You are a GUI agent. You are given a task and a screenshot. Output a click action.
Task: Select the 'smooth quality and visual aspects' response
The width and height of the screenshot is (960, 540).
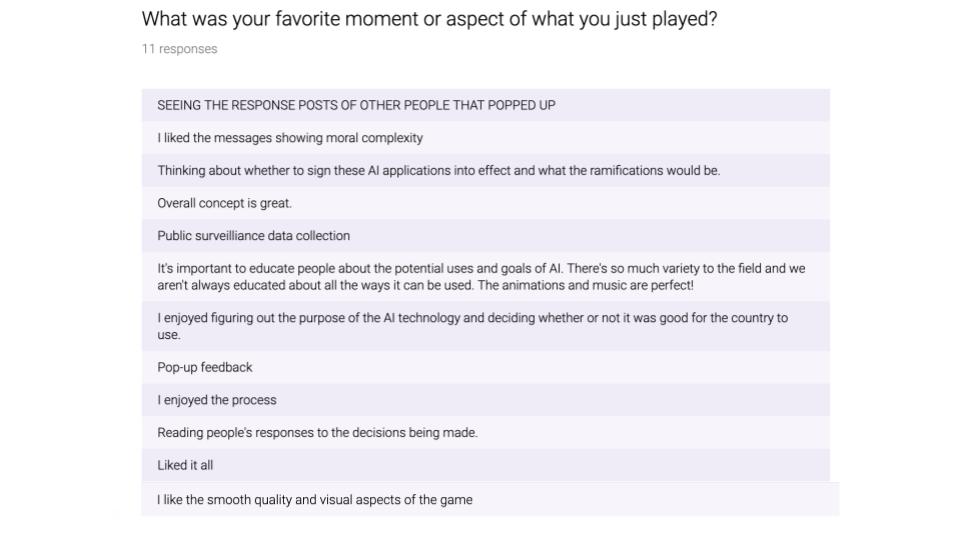[490, 499]
